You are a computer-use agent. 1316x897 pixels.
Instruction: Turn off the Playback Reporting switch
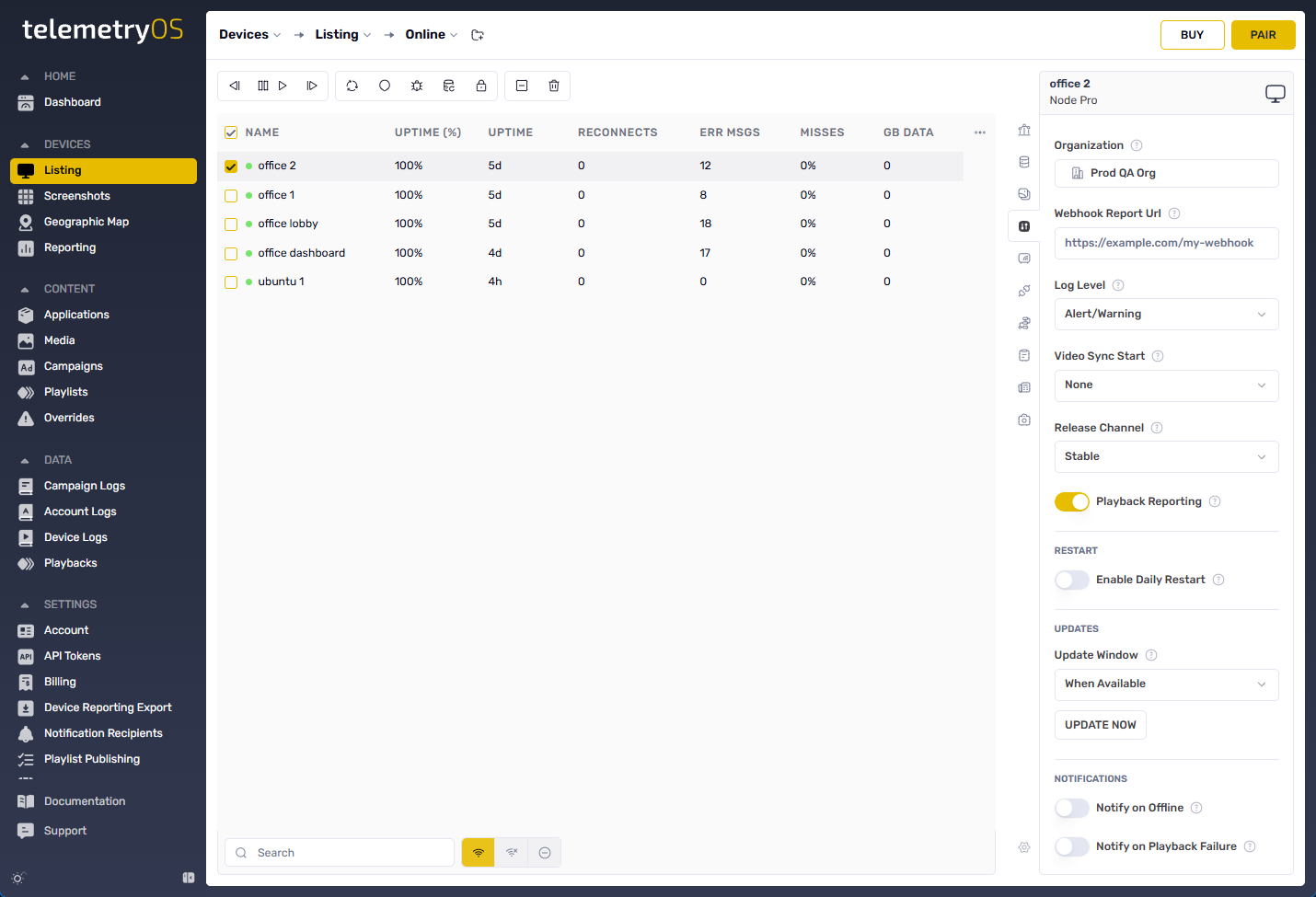pyautogui.click(x=1072, y=501)
